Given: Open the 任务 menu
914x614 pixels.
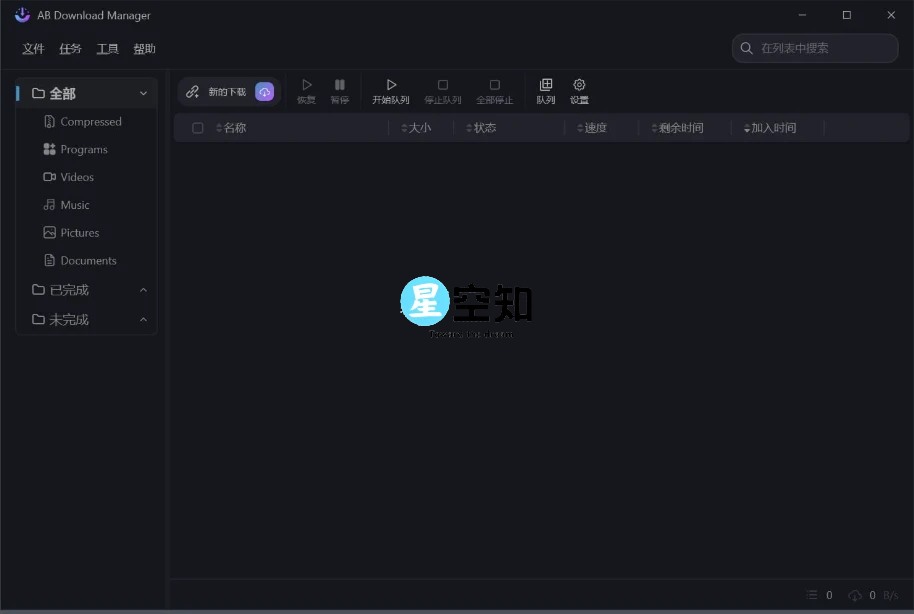Looking at the screenshot, I should pos(70,48).
